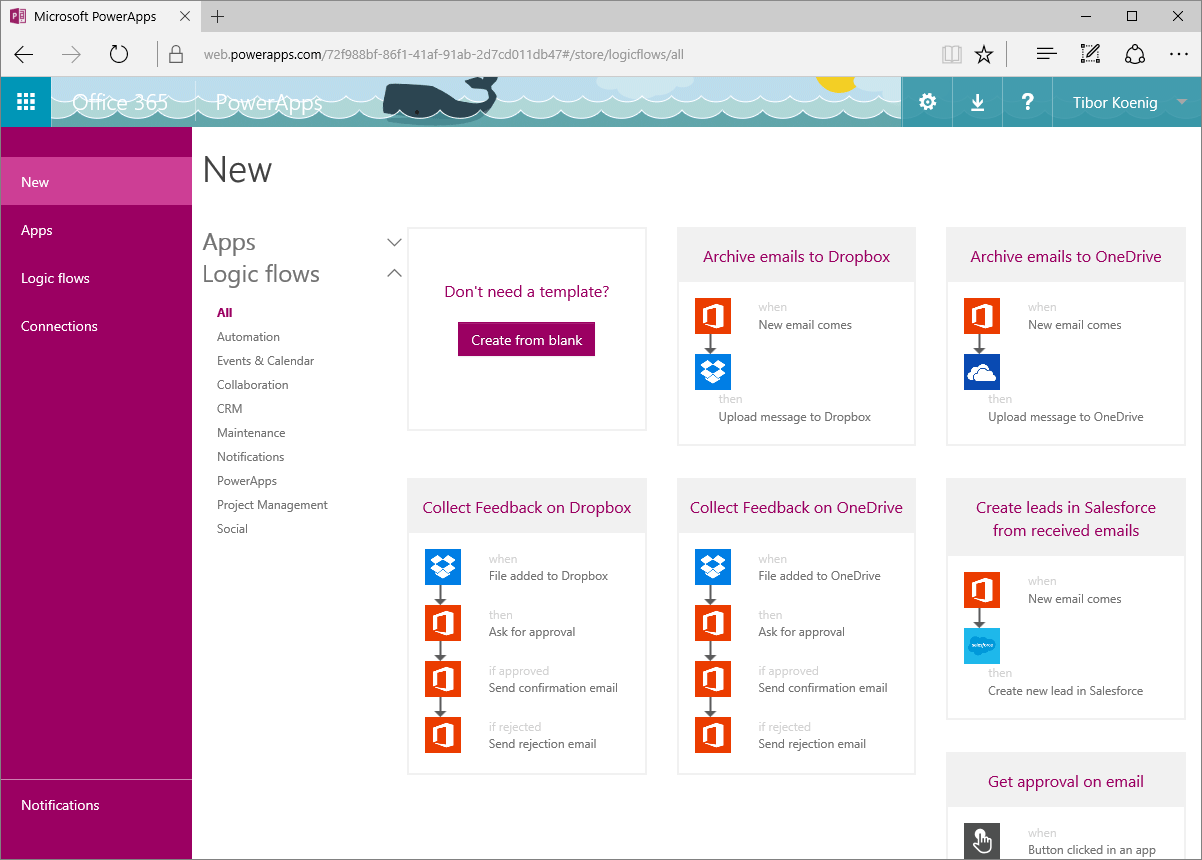This screenshot has height=860, width=1202.
Task: Toggle reading view with the book icon
Action: point(951,54)
